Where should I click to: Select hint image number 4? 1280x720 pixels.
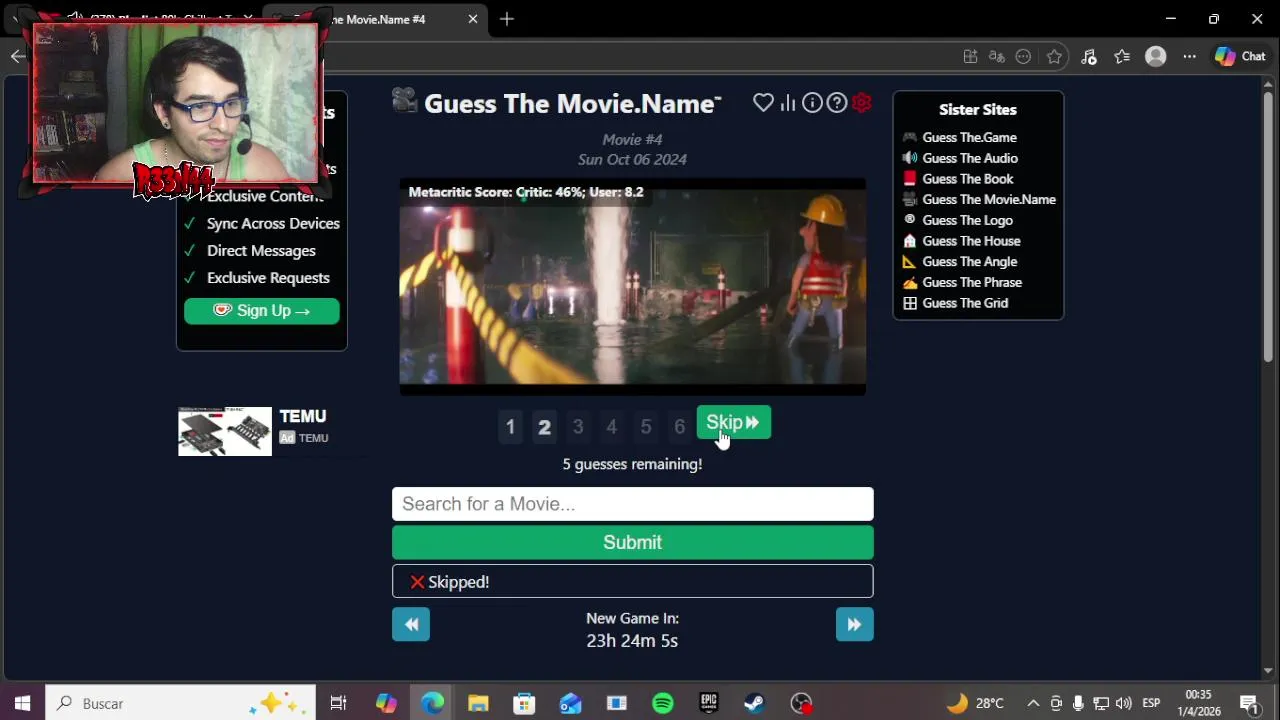(x=612, y=427)
